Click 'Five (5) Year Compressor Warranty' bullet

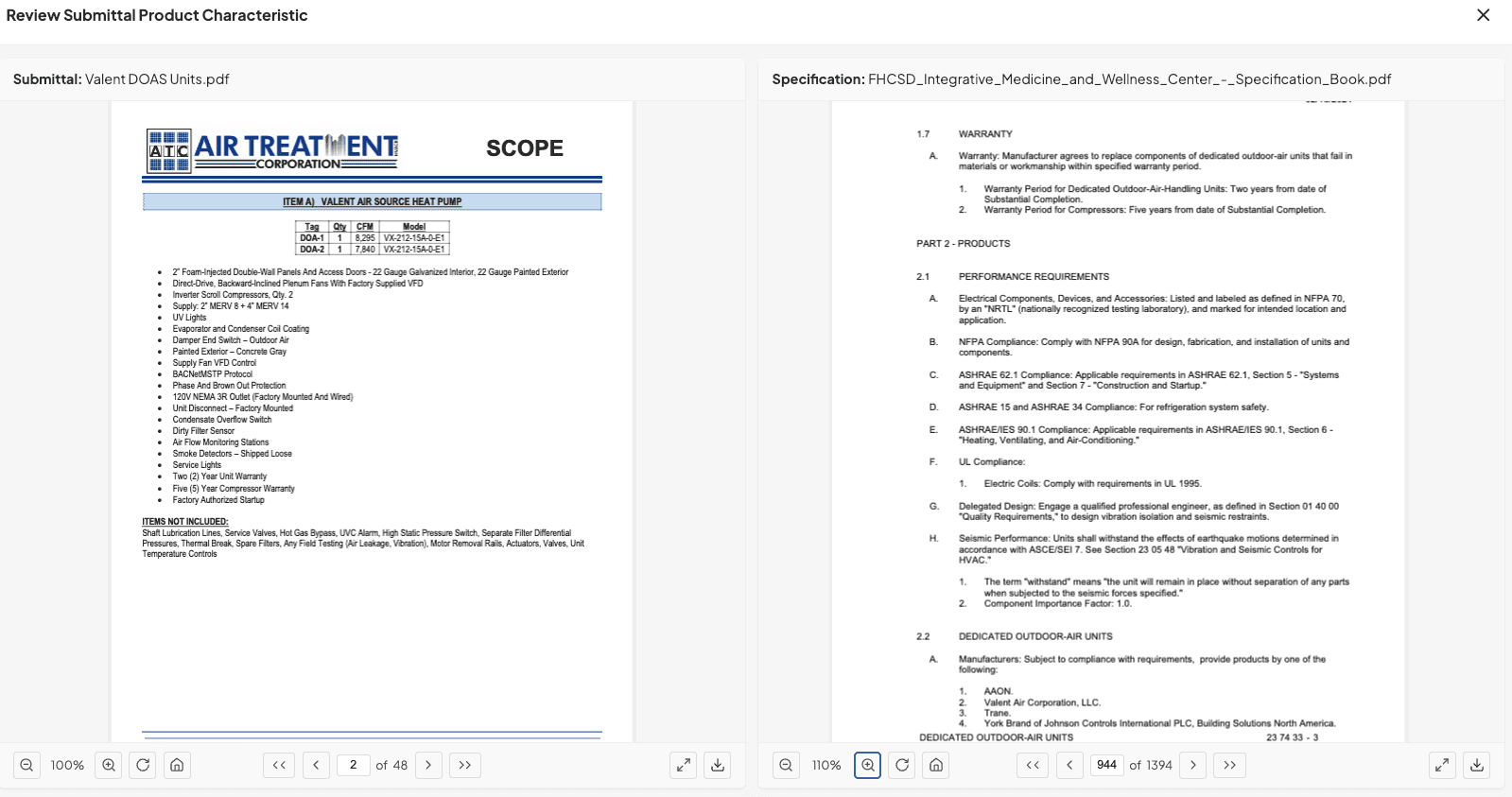click(x=234, y=489)
